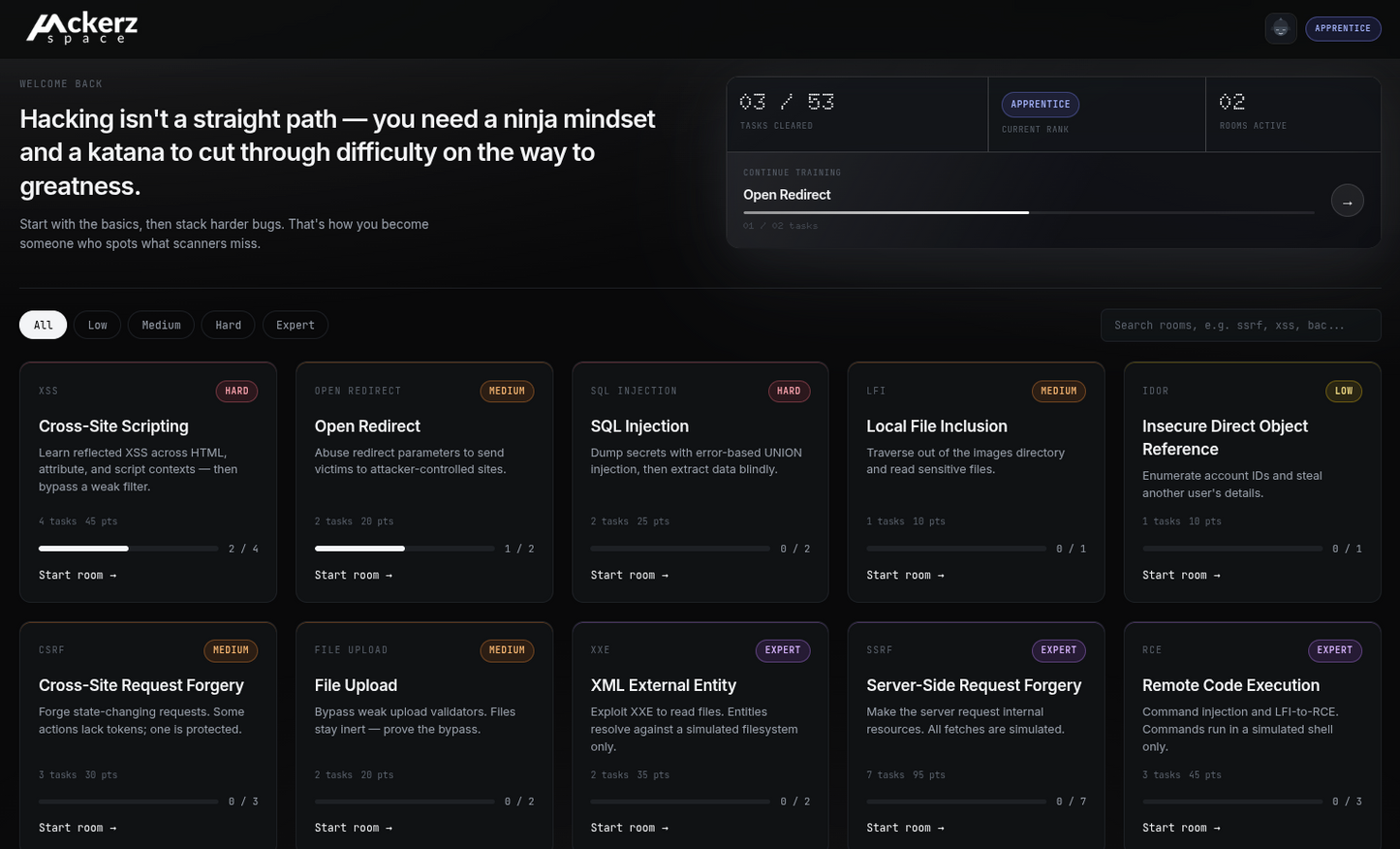Image resolution: width=1400 pixels, height=849 pixels.
Task: Start the Cross-Site Scripting room
Action: 78,575
